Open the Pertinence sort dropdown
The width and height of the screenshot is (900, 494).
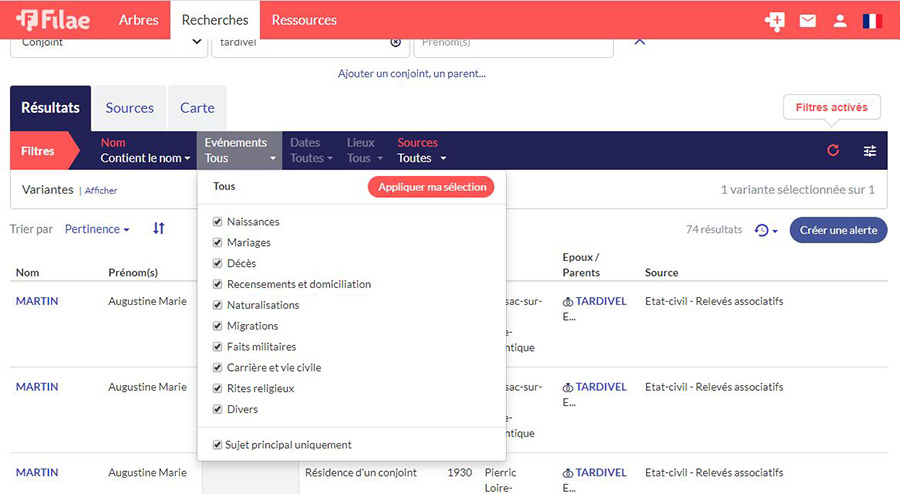coord(97,229)
